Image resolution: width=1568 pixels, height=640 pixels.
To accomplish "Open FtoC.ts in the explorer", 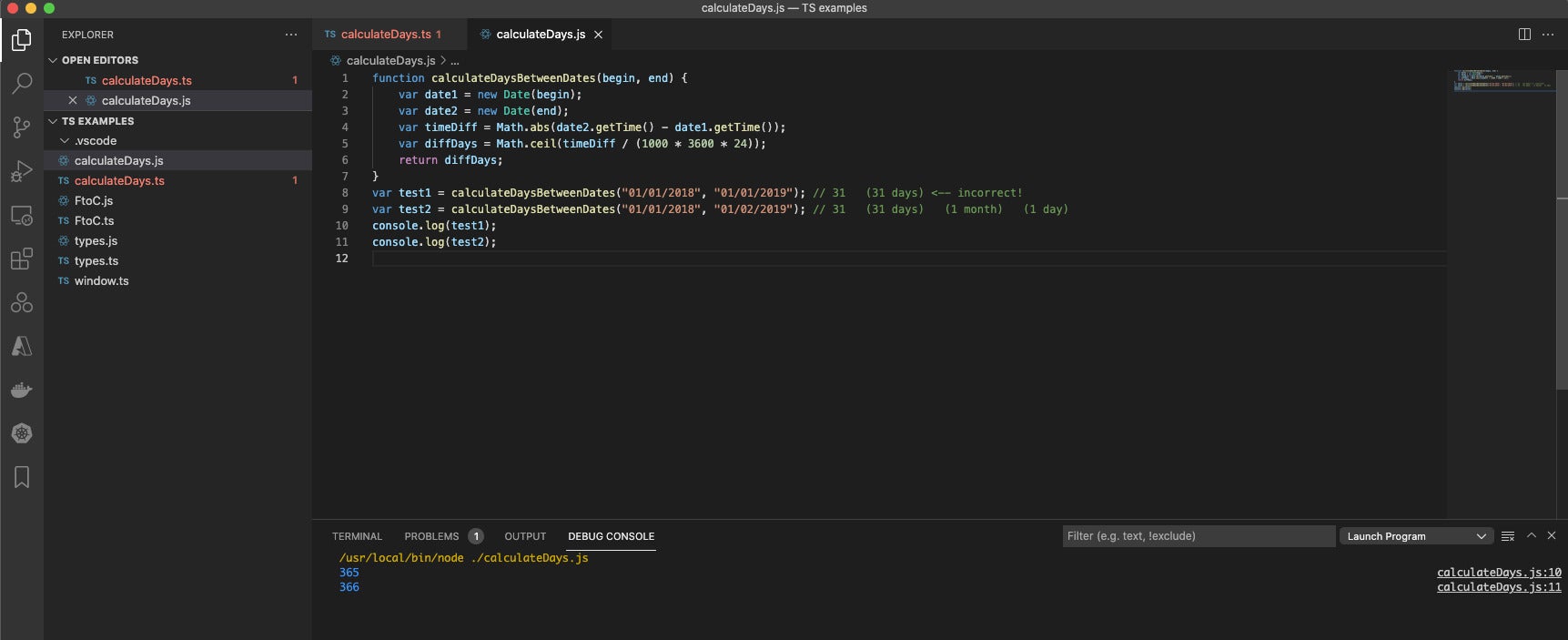I will (x=94, y=221).
